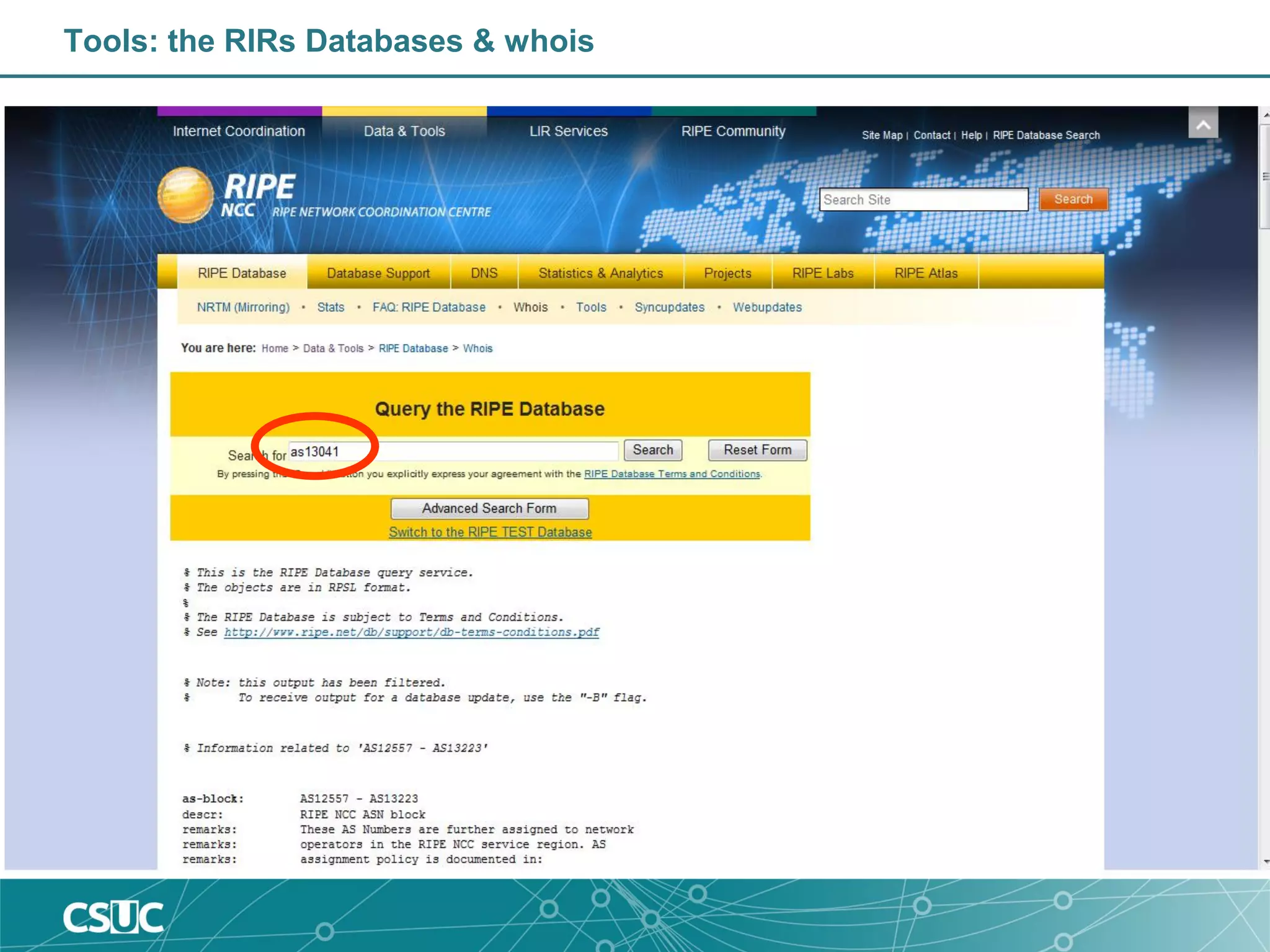Open NRTM (Mirroring) submenu link
Image resolution: width=1270 pixels, height=952 pixels.
click(243, 307)
